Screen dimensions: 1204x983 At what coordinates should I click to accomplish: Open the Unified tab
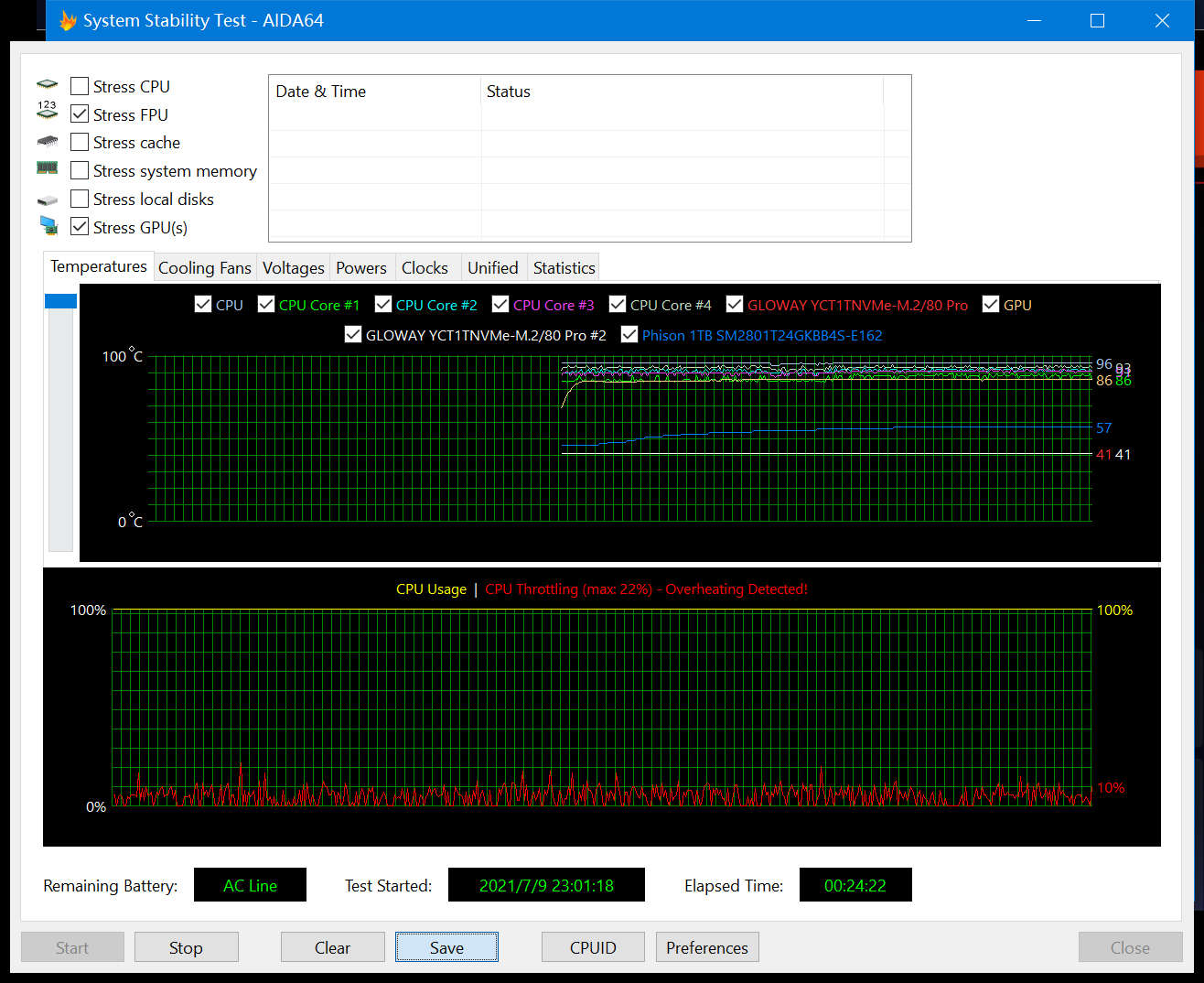coord(493,268)
